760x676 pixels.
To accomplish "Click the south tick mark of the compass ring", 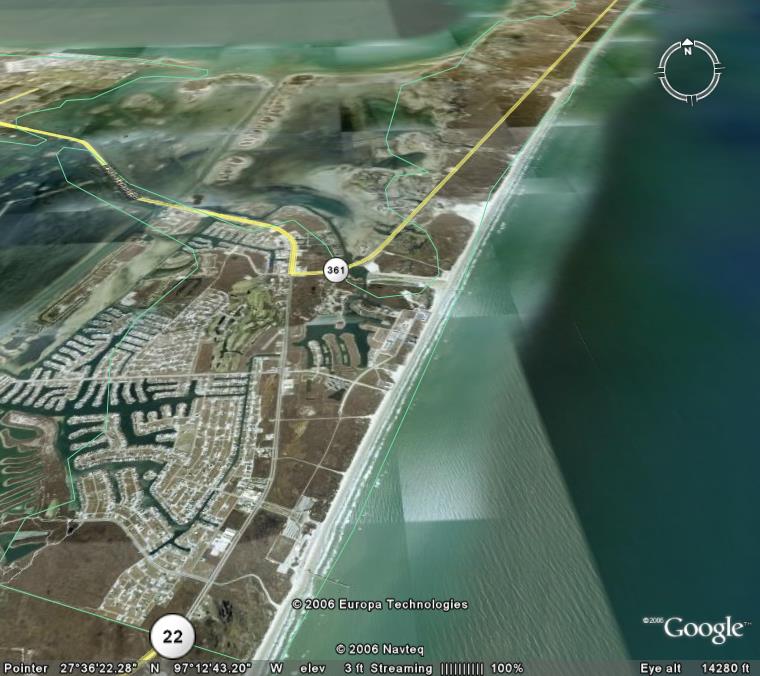I will tap(688, 99).
